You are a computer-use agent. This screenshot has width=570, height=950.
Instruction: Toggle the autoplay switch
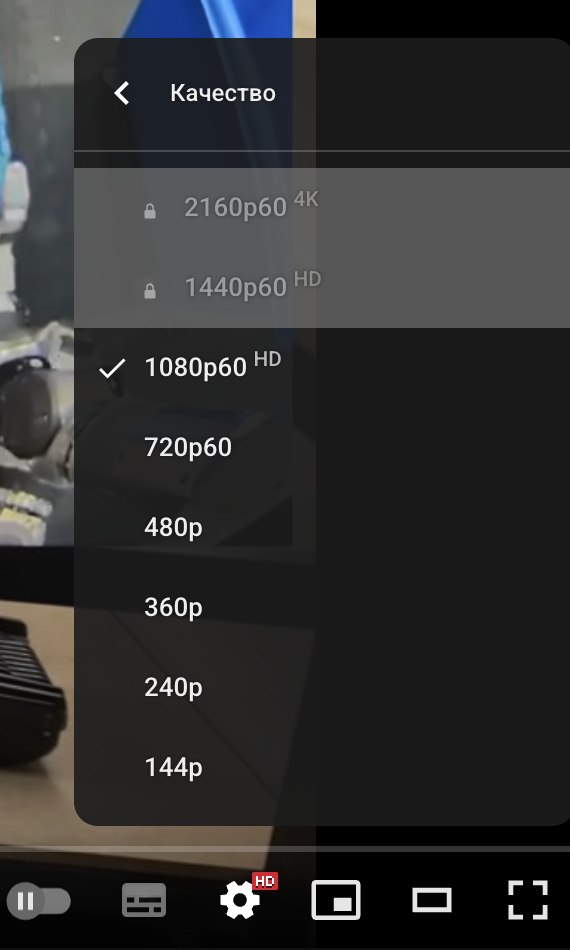click(x=38, y=902)
